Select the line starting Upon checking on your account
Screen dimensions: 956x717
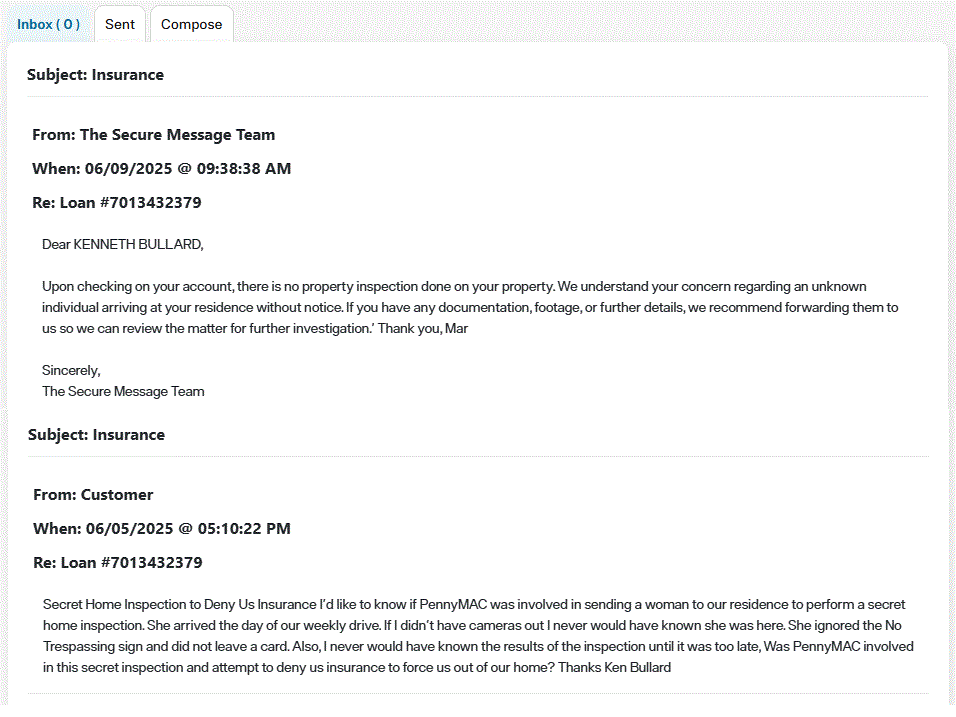pyautogui.click(x=454, y=287)
